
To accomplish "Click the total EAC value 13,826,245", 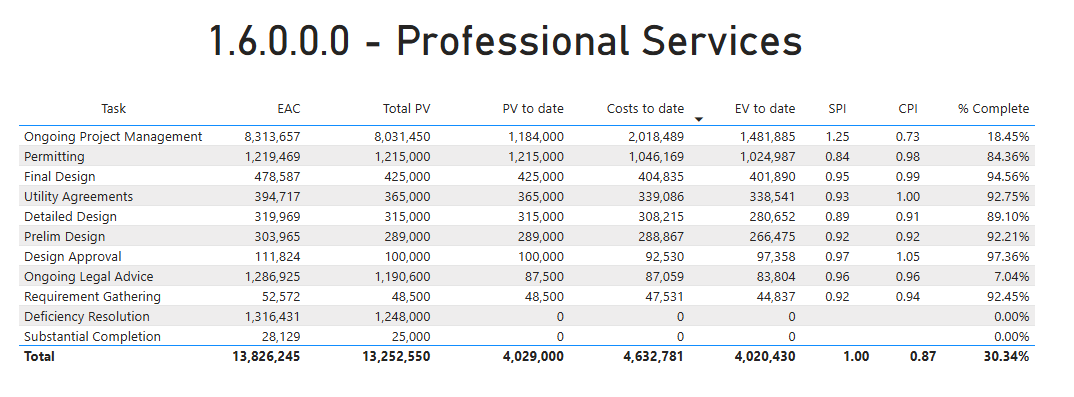I will pyautogui.click(x=266, y=357).
